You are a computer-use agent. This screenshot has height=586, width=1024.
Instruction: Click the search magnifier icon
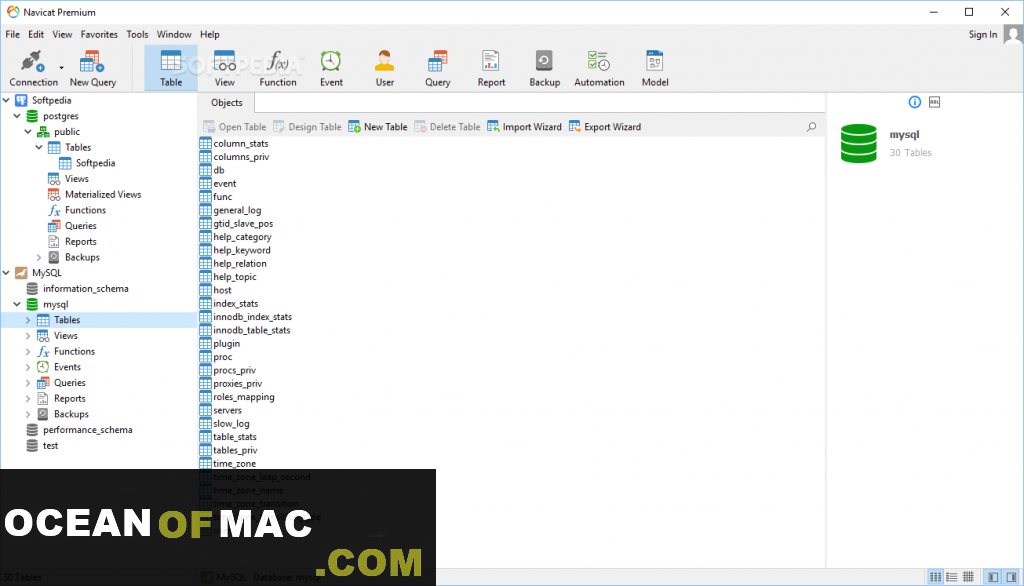[x=811, y=127]
